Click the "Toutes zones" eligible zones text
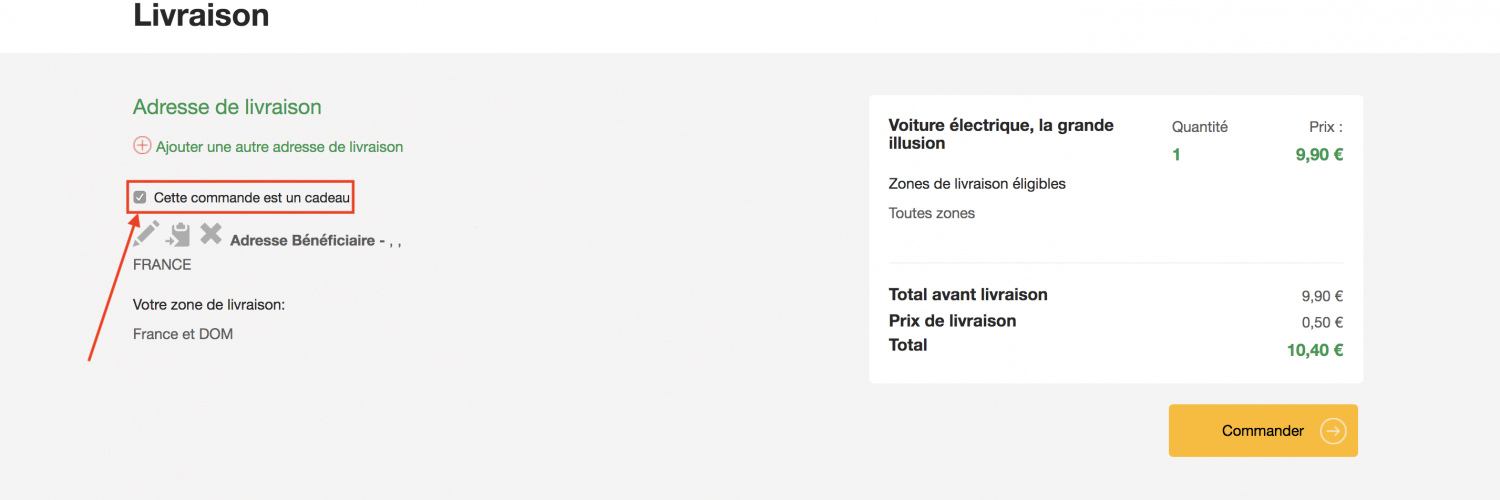 click(931, 213)
